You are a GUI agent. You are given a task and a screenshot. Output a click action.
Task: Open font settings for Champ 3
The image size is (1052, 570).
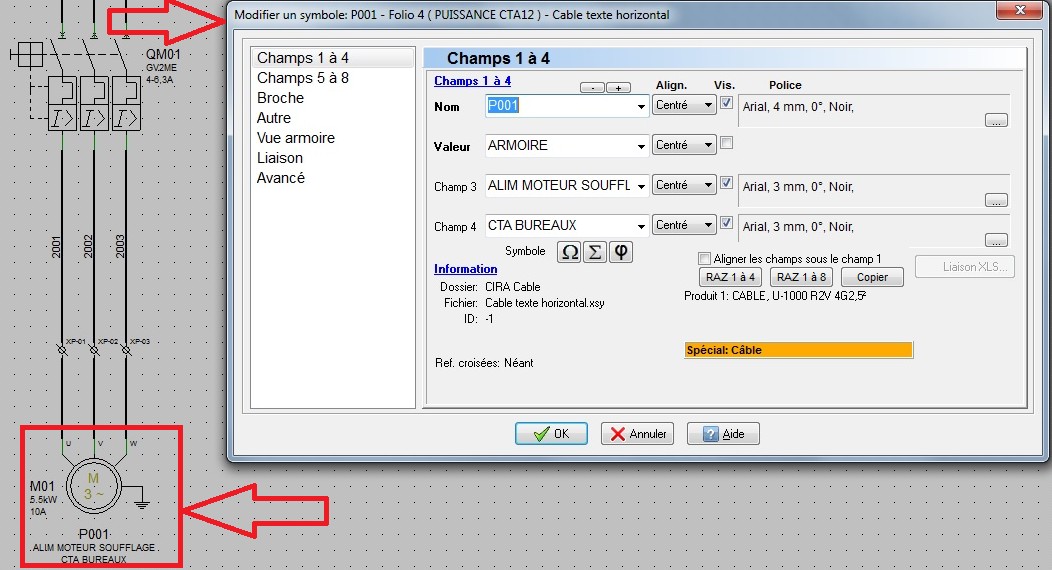(x=995, y=200)
